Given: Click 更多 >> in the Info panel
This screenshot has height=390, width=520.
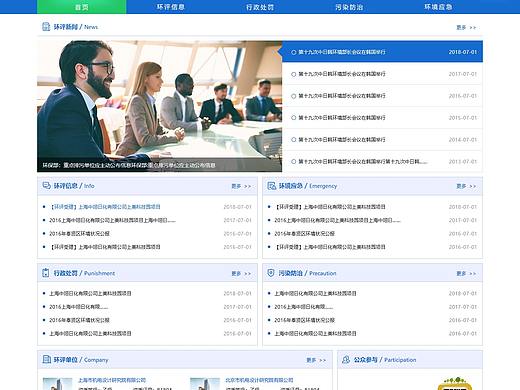Looking at the screenshot, I should point(241,186).
